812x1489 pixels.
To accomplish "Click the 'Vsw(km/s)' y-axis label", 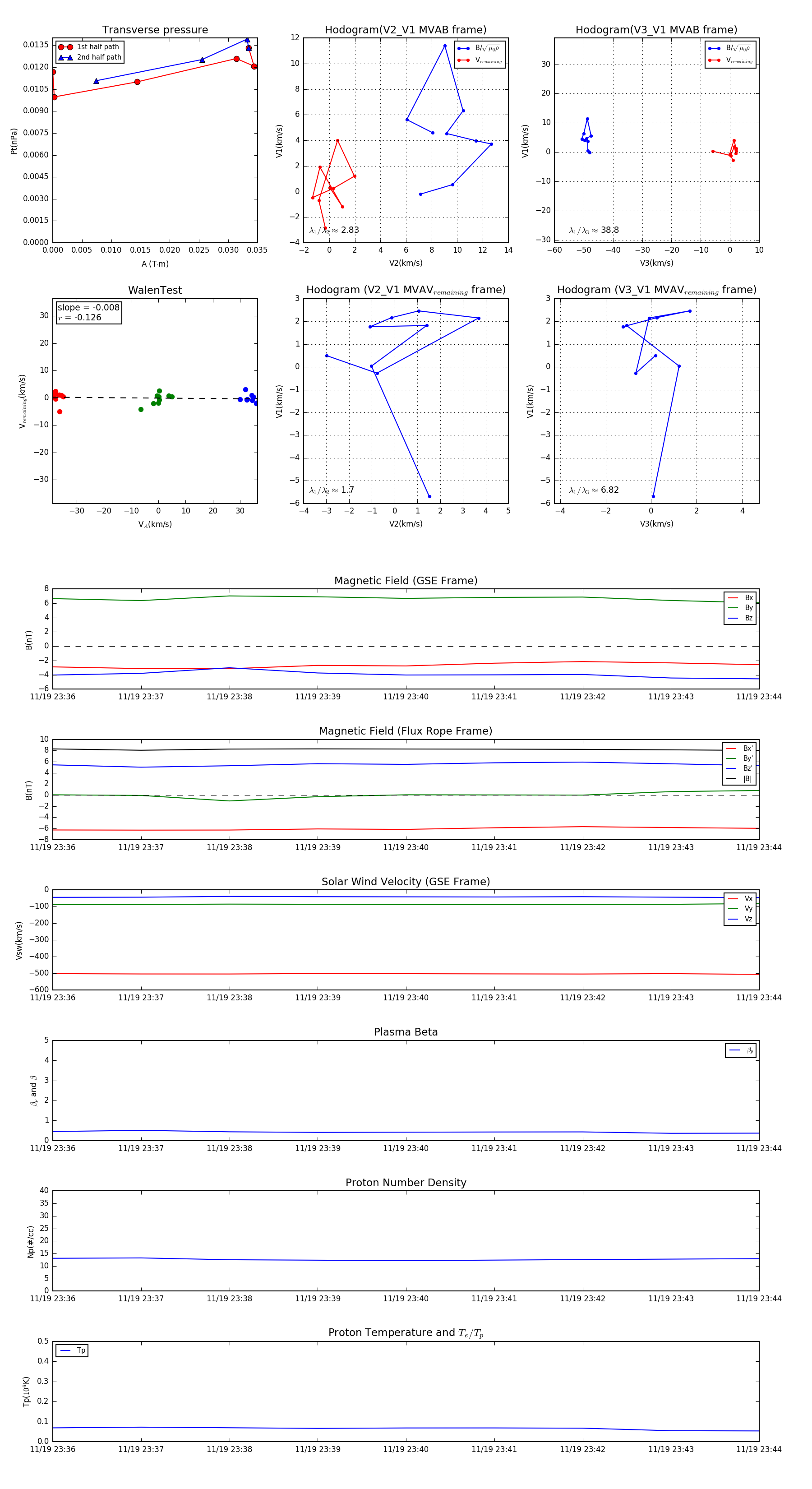I will pos(19,940).
